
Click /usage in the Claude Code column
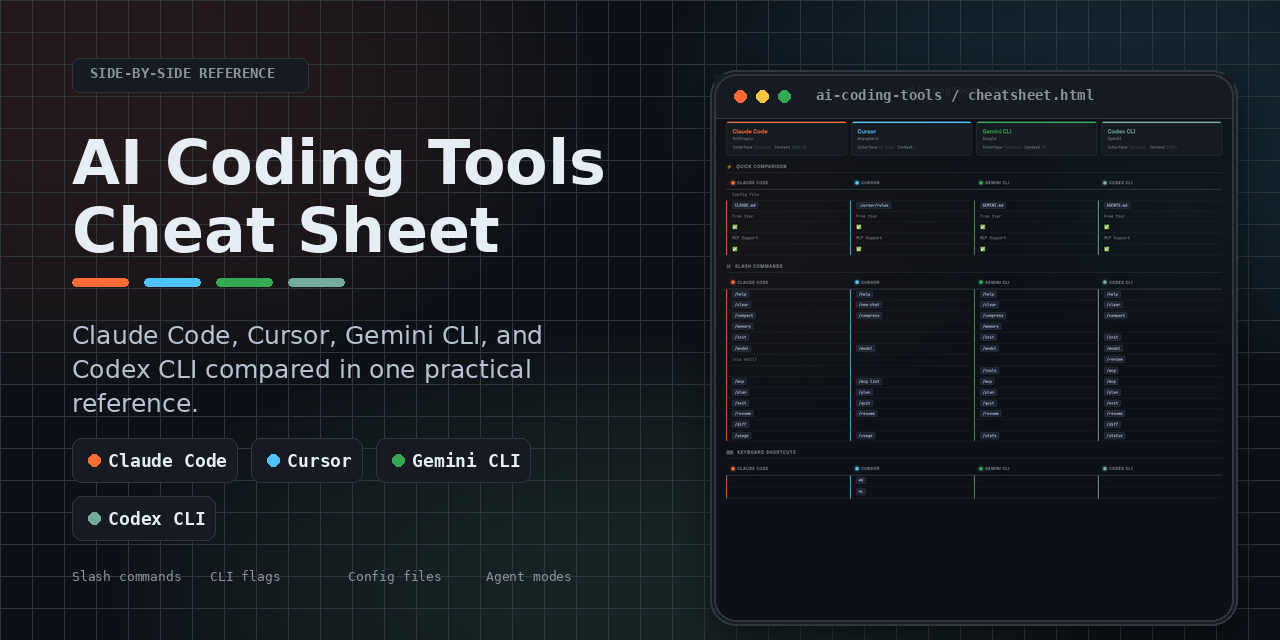pyautogui.click(x=741, y=435)
